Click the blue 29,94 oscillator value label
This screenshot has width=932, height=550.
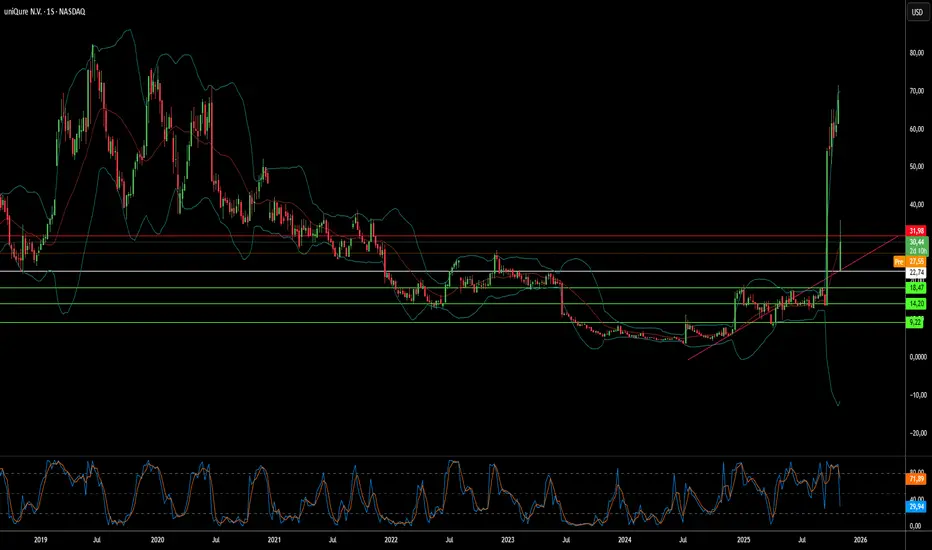(917, 507)
